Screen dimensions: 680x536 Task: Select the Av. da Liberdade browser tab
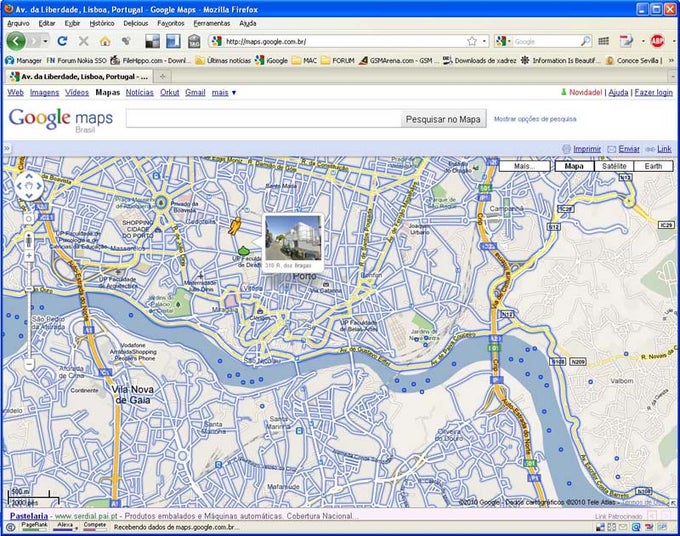point(79,76)
